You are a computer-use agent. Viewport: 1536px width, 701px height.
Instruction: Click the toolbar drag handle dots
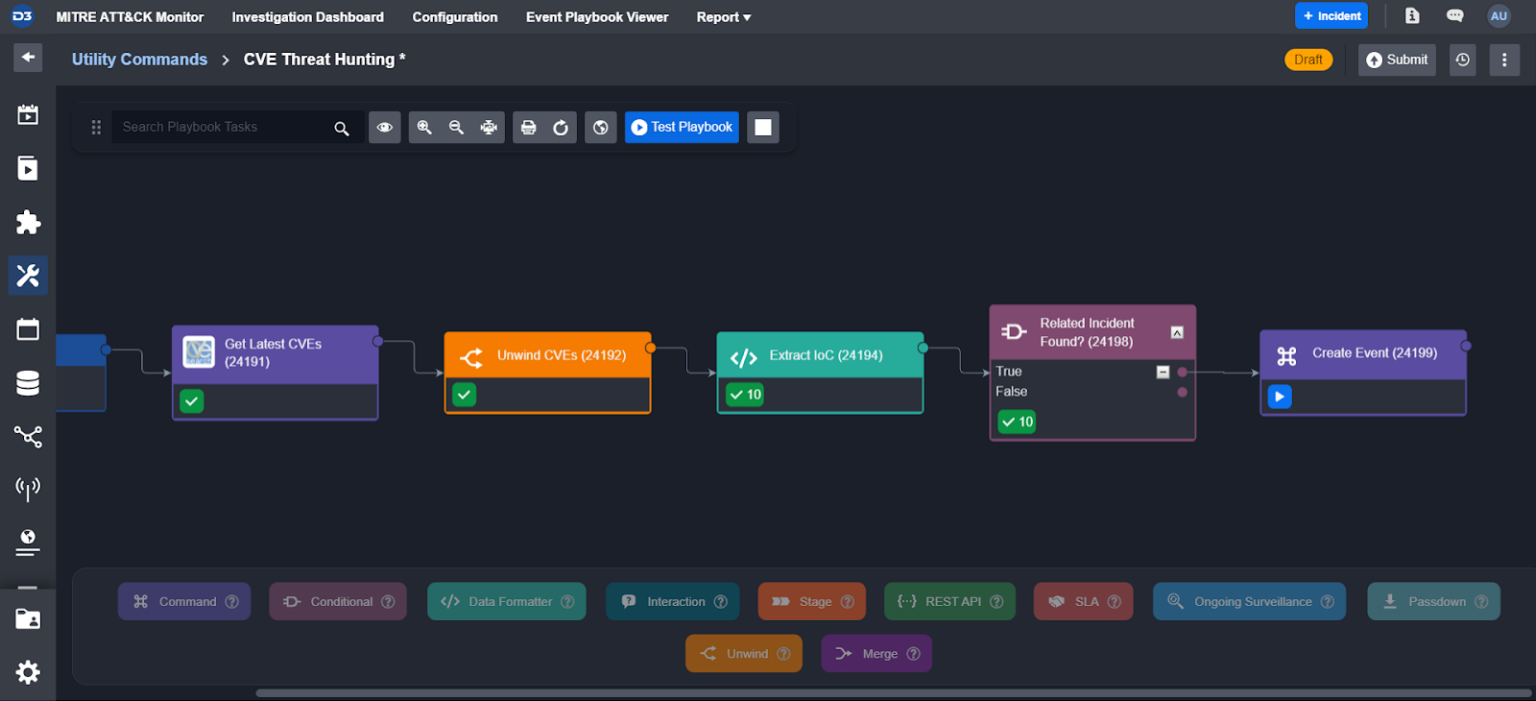(96, 127)
